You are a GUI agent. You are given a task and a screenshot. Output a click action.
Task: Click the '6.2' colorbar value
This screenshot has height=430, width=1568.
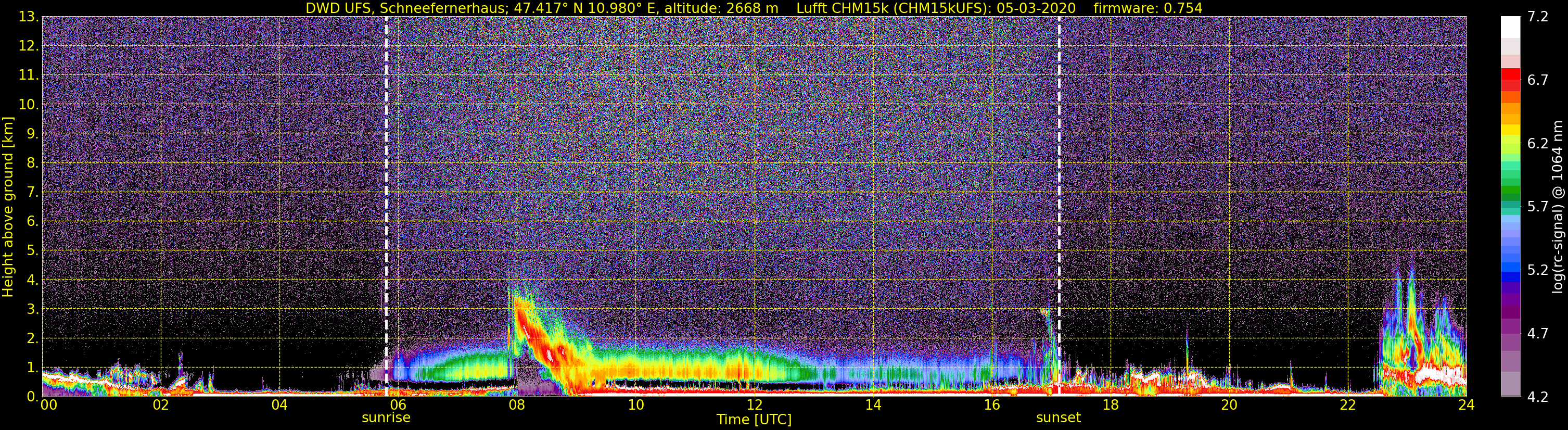tap(1538, 143)
